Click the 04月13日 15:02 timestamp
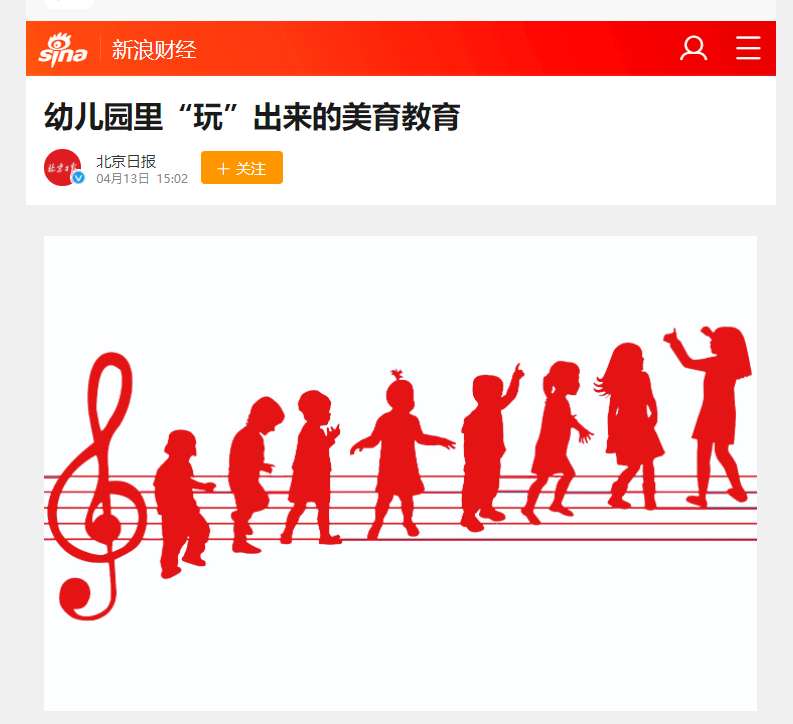This screenshot has height=724, width=793. (x=142, y=178)
